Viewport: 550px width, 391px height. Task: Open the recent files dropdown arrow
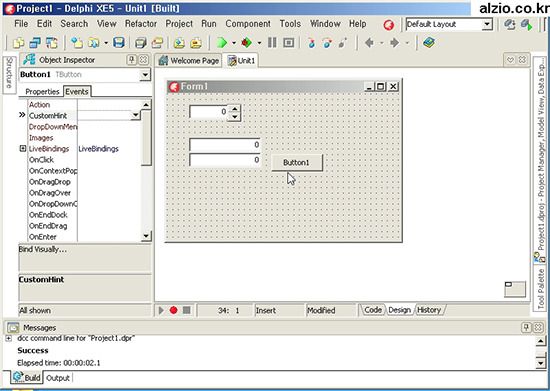click(x=106, y=43)
